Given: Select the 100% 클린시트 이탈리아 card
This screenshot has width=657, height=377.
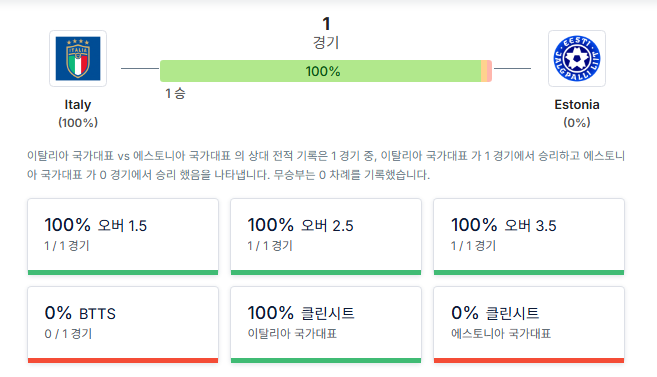Looking at the screenshot, I should pyautogui.click(x=326, y=325).
